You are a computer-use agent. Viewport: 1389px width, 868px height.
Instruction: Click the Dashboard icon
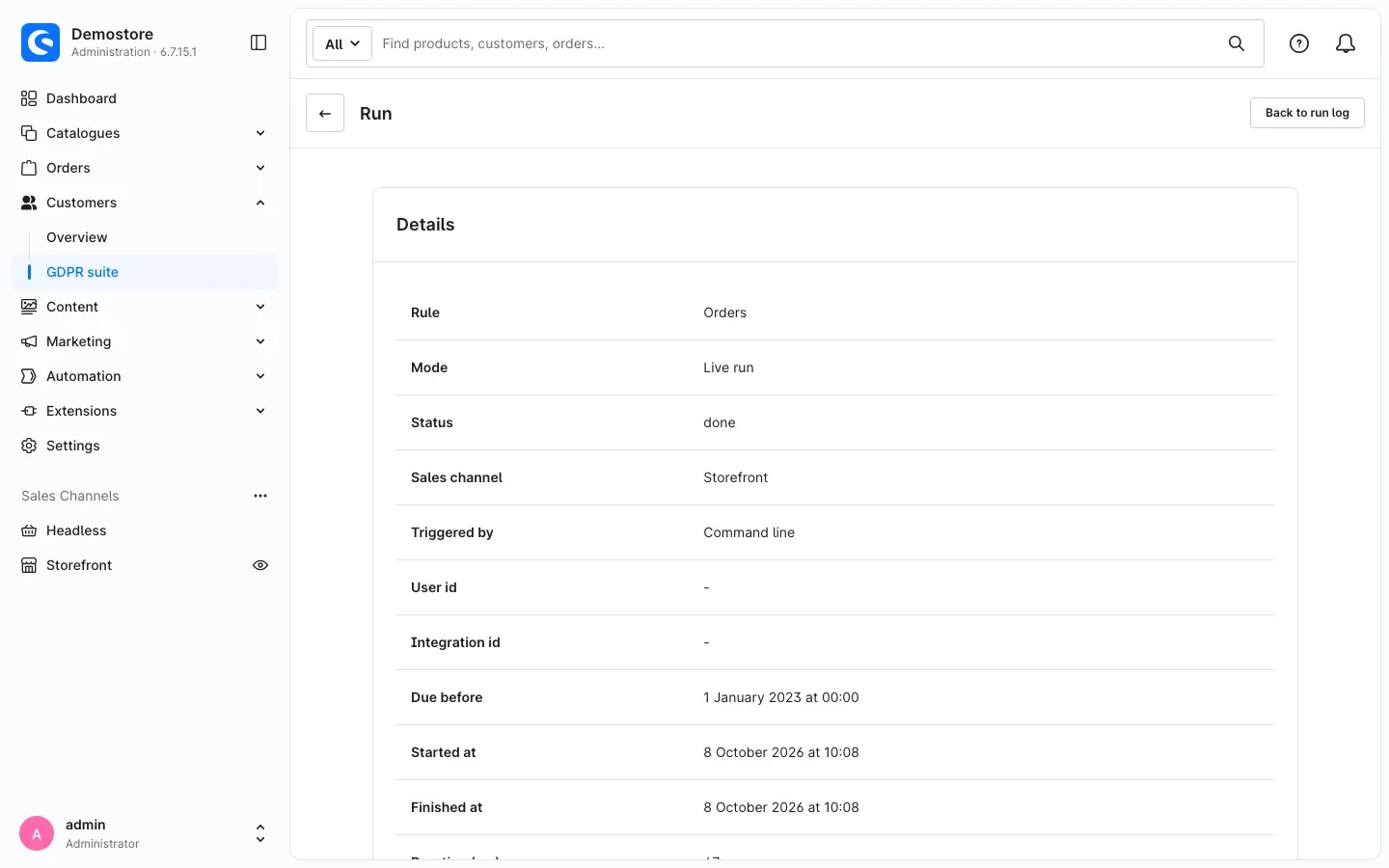[29, 98]
